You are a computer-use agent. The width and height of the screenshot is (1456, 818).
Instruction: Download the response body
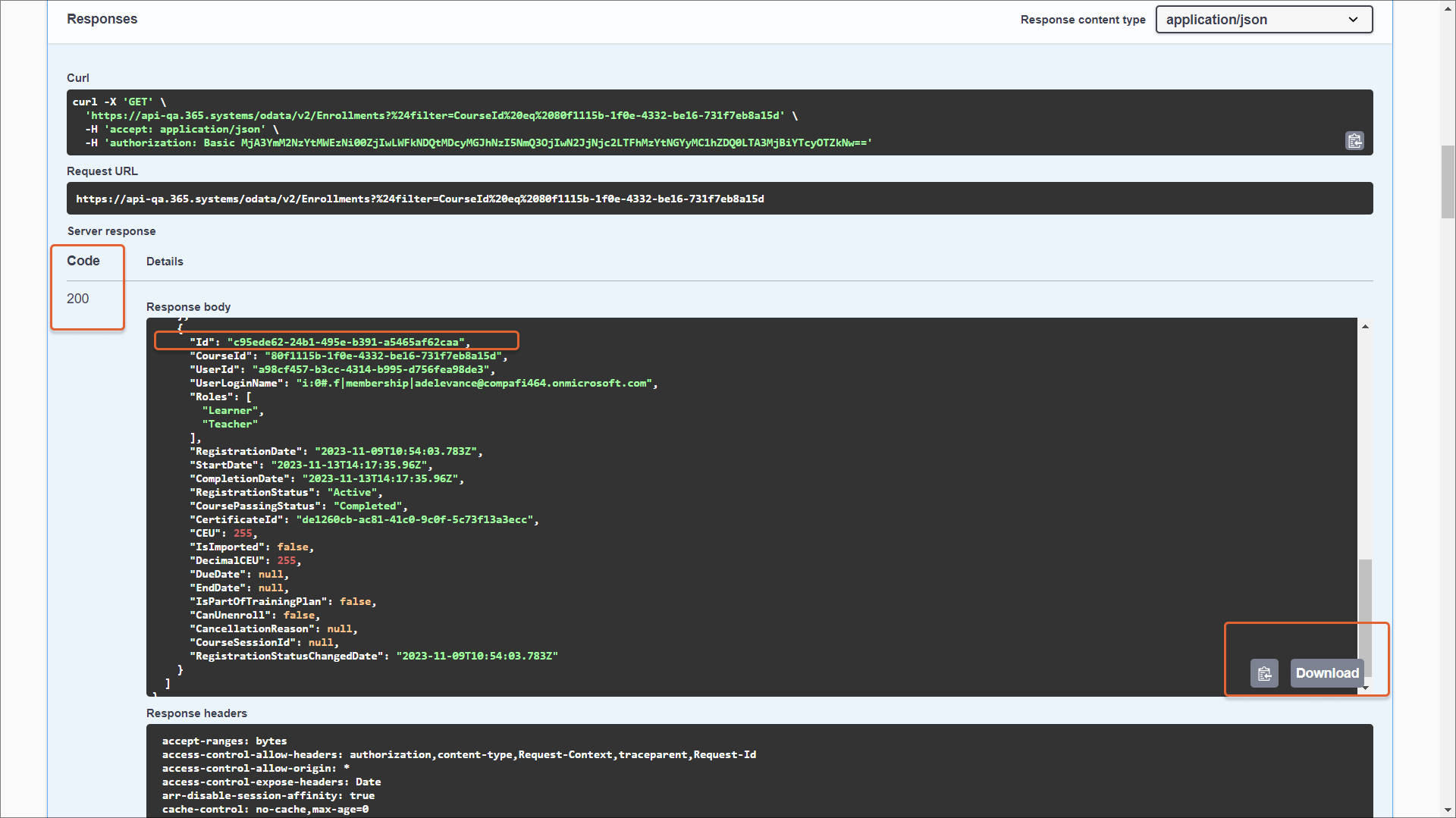1326,673
